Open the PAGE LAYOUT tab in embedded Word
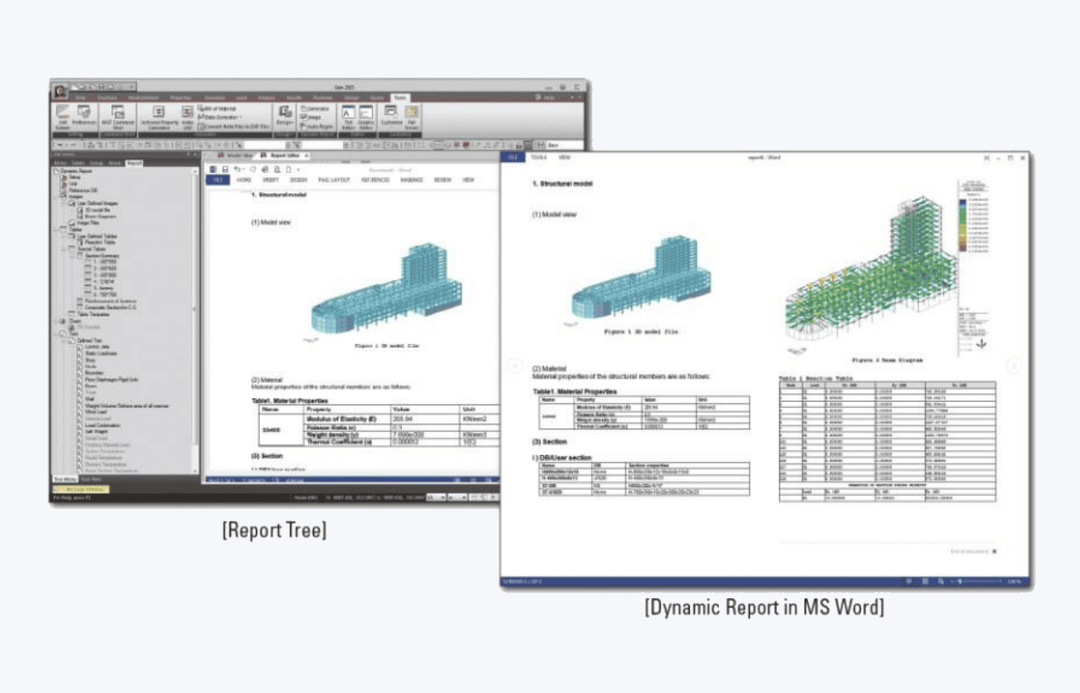 click(x=334, y=180)
